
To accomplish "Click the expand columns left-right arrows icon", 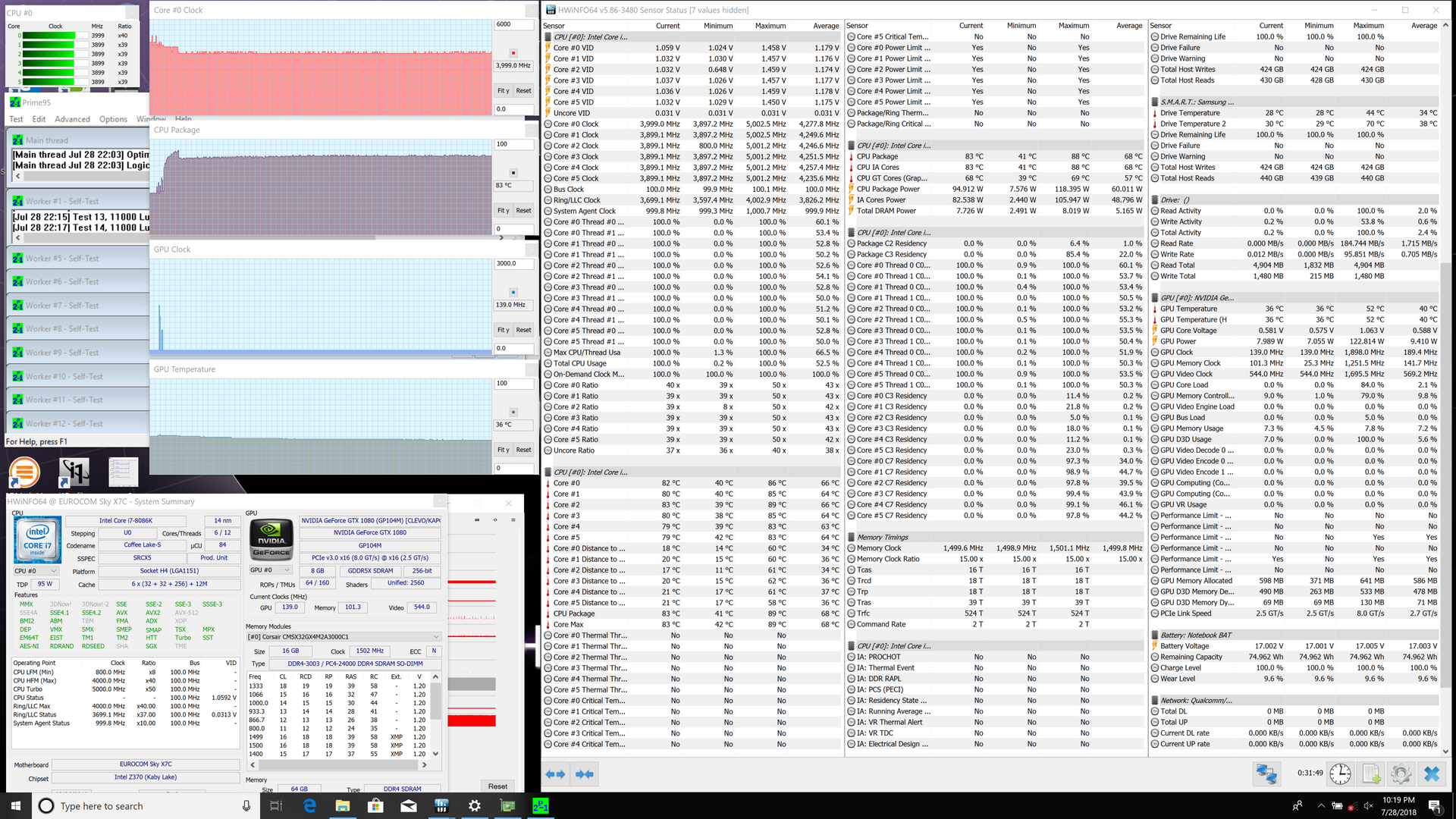I will (x=555, y=774).
